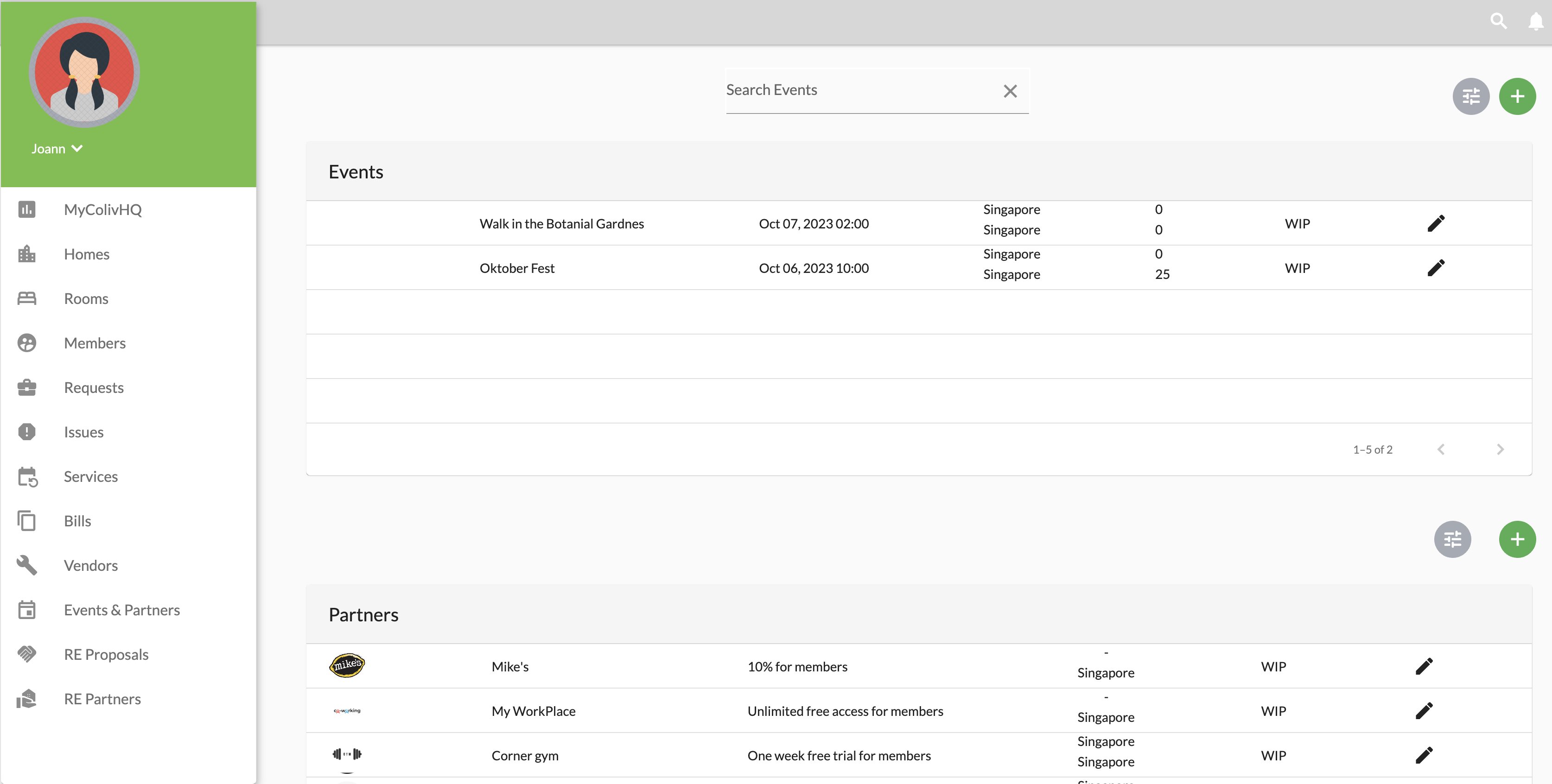Go to next page of events
Viewport: 1552px width, 784px height.
pos(1500,449)
